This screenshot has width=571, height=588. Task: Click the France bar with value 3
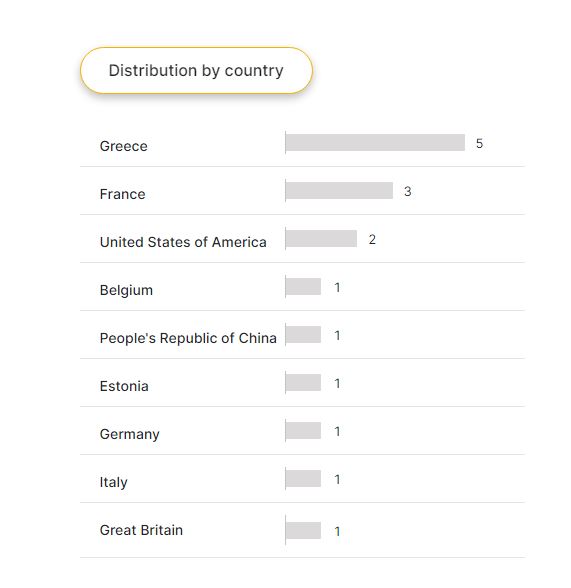tap(339, 190)
